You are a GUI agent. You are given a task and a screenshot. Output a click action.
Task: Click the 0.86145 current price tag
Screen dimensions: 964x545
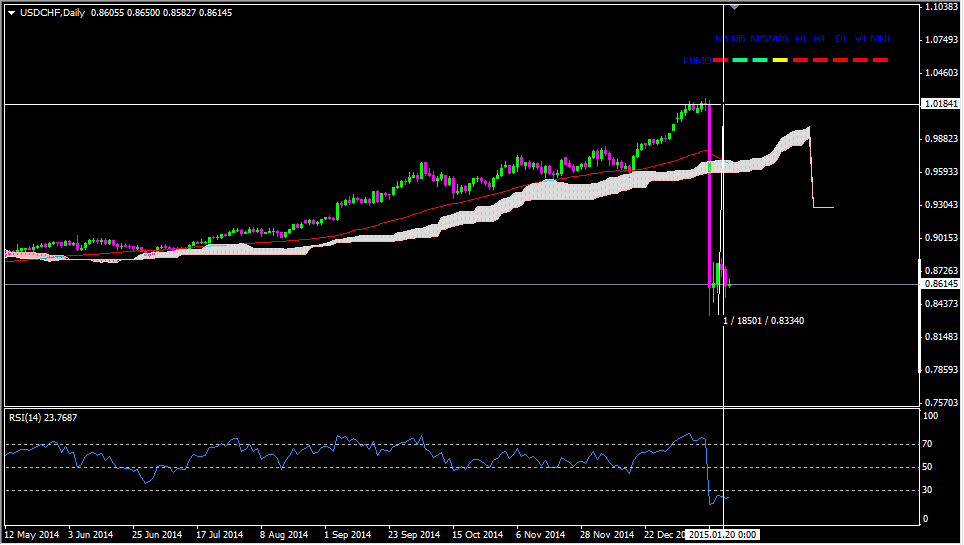tap(941, 284)
